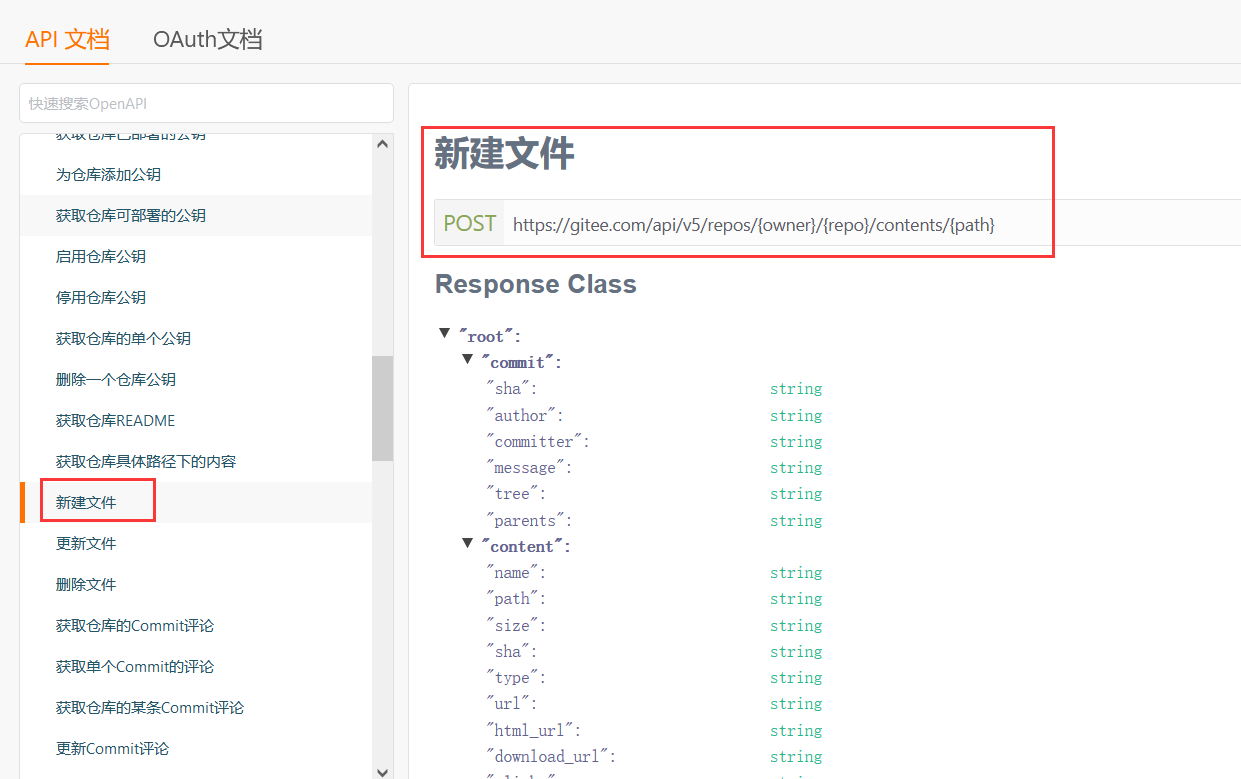Open 获取仓库的单个公钥 entry
The width and height of the screenshot is (1241, 779).
coord(123,338)
